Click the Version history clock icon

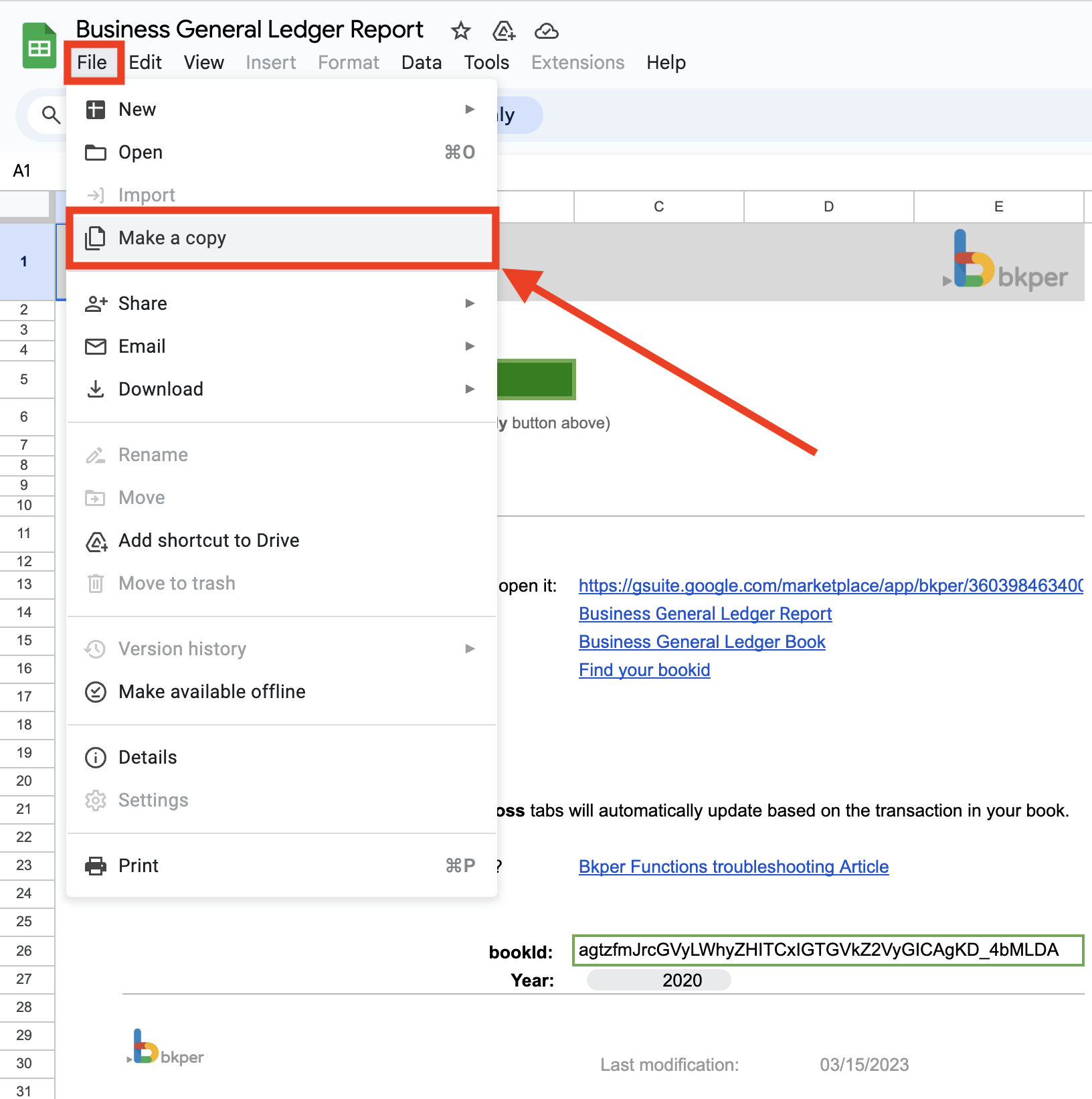(96, 649)
